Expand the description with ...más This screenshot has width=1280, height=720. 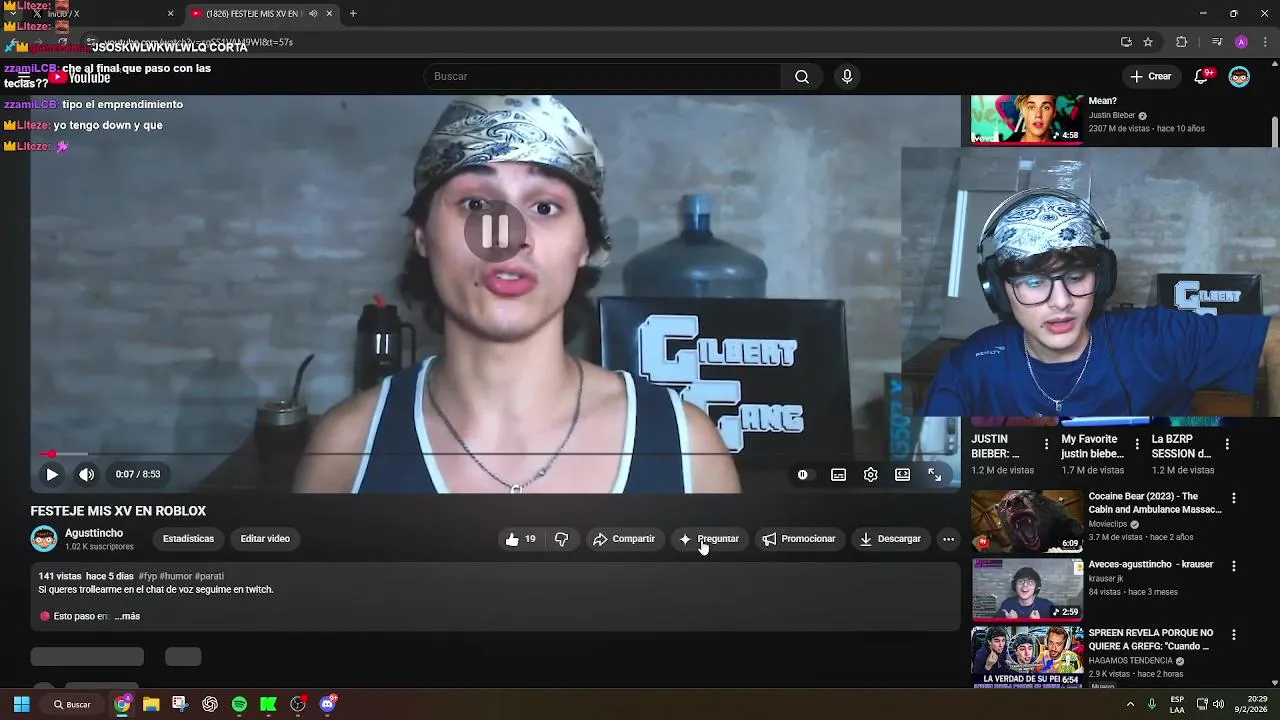pos(127,617)
